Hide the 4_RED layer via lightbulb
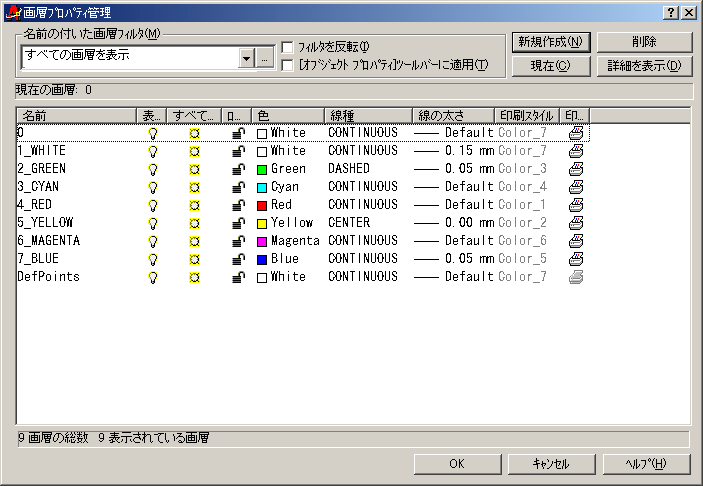The image size is (703, 486). [153, 205]
